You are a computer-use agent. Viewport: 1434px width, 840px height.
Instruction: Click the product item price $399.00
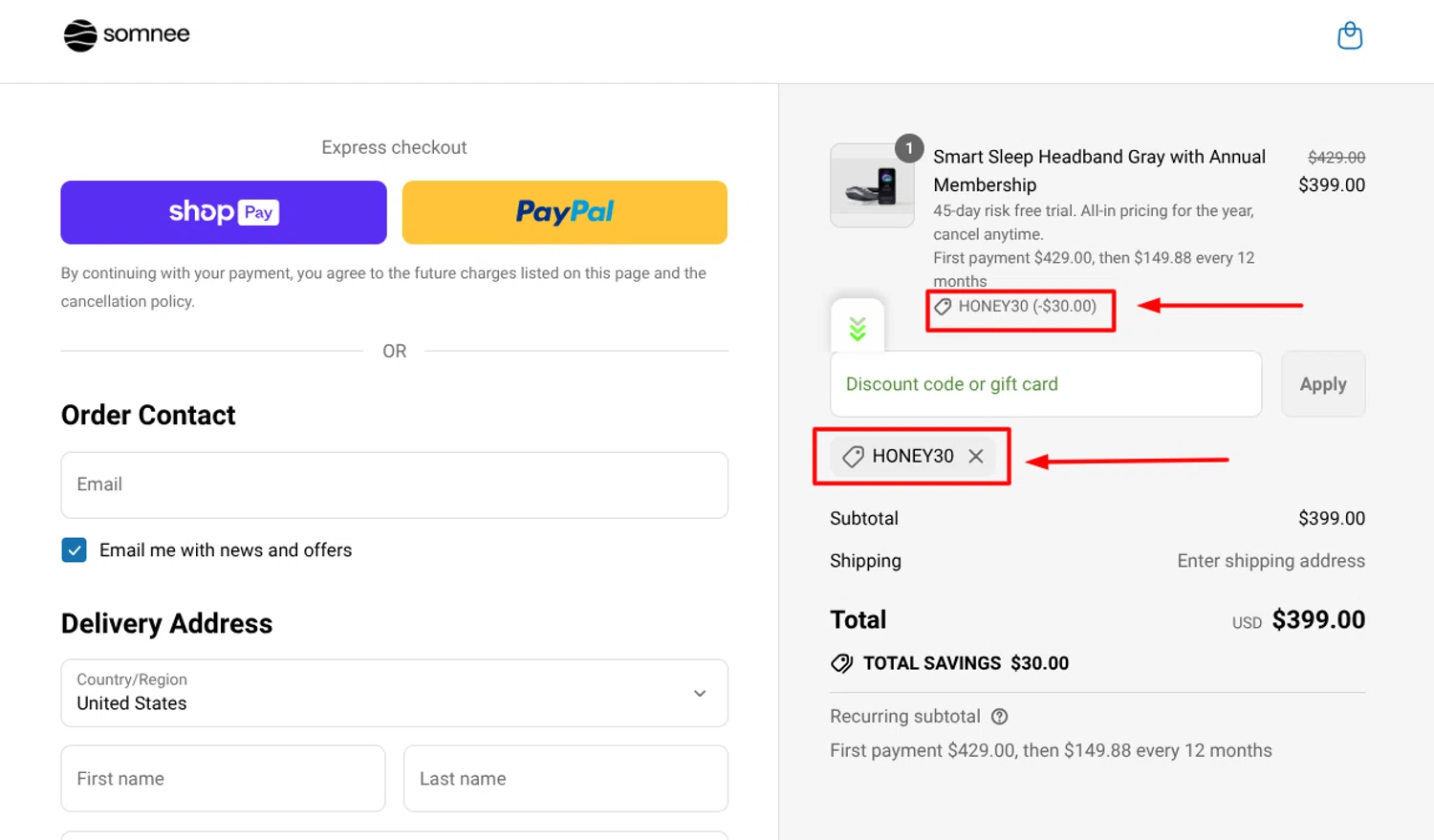1331,185
